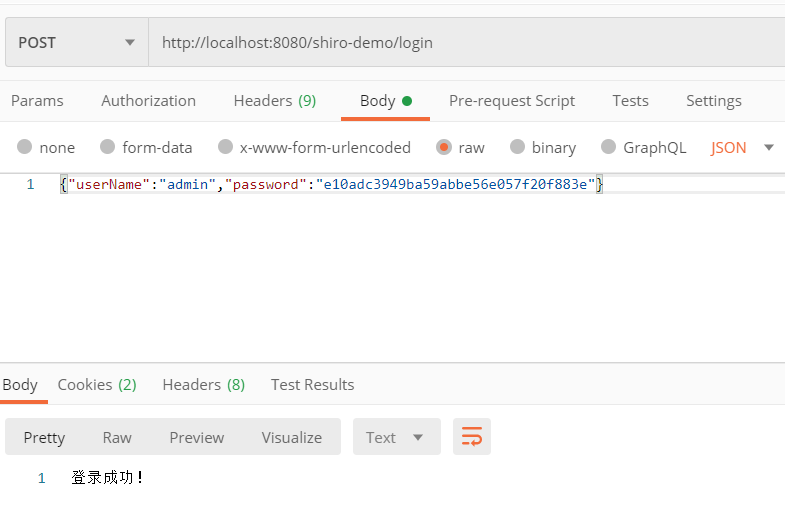The height and width of the screenshot is (512, 785).
Task: Open the Pre-request Script tab
Action: (x=511, y=100)
